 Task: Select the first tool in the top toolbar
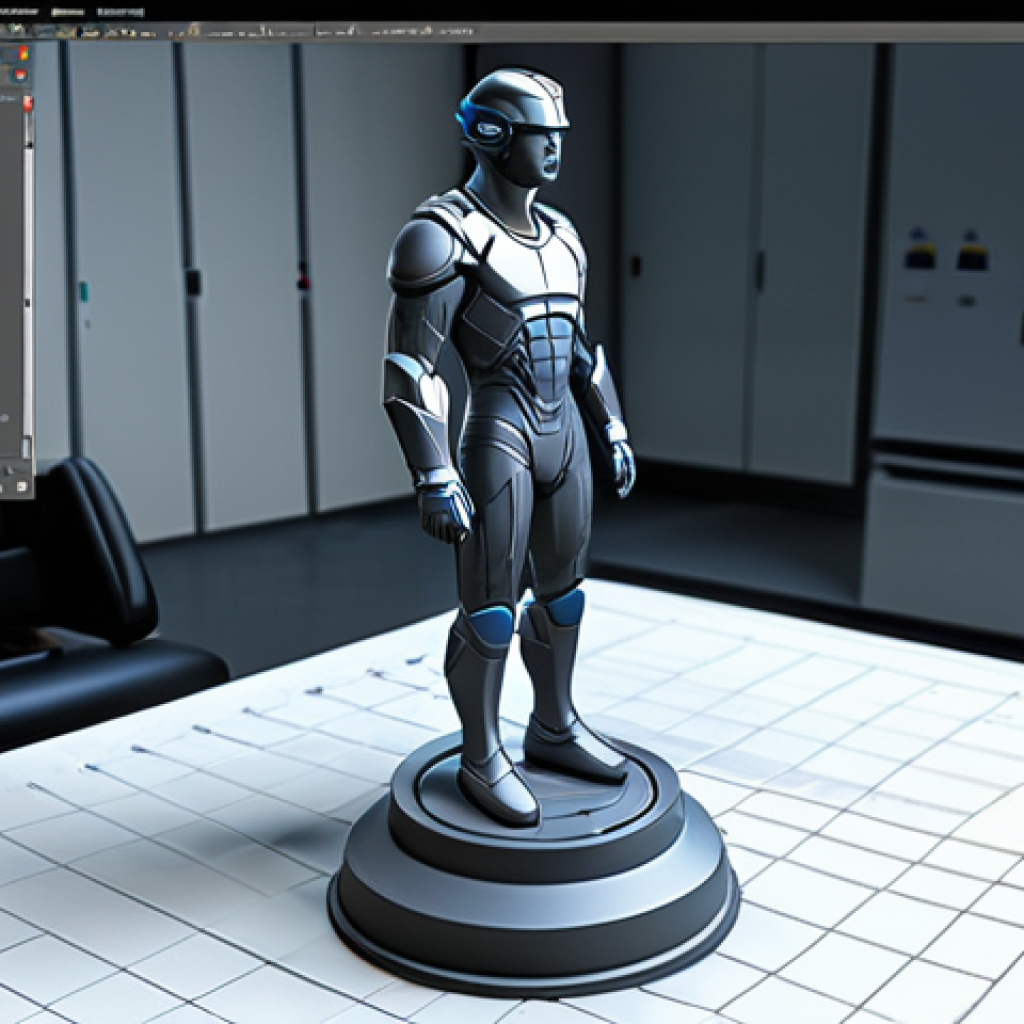pyautogui.click(x=12, y=33)
